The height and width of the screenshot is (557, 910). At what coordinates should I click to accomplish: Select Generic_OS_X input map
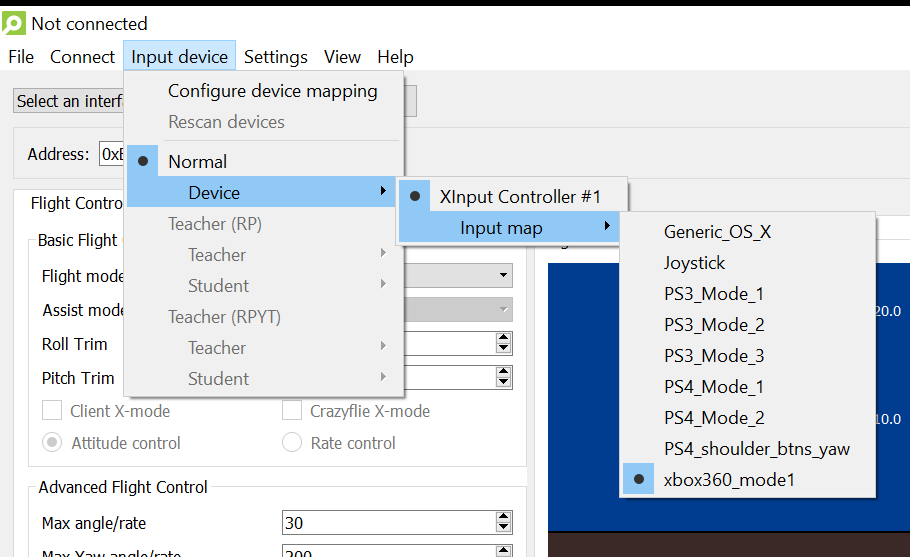click(x=717, y=232)
